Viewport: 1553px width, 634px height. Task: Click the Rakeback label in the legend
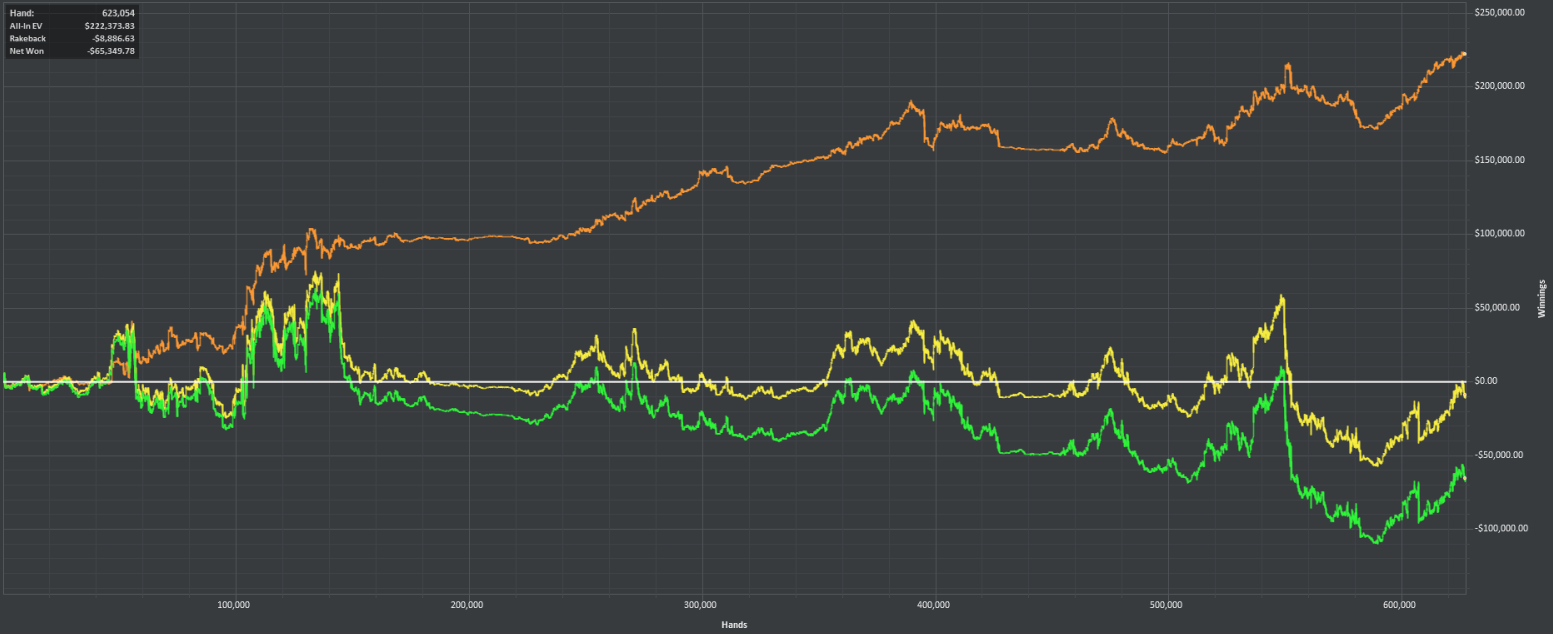tap(28, 38)
